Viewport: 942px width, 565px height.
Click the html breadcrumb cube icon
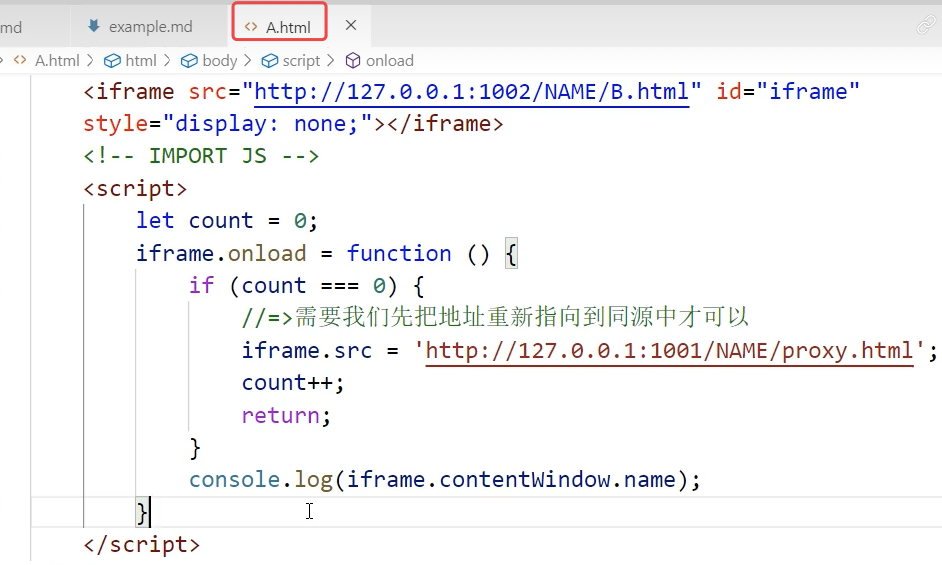(112, 61)
